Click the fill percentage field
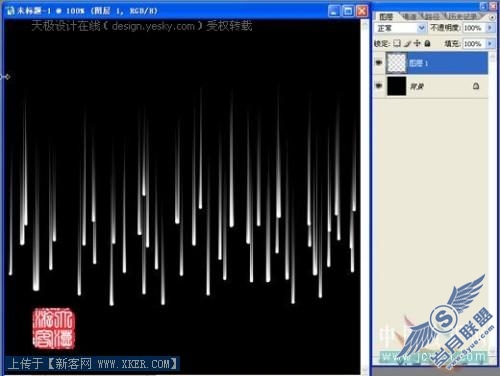Screen dimensions: 500x376 (x=474, y=44)
